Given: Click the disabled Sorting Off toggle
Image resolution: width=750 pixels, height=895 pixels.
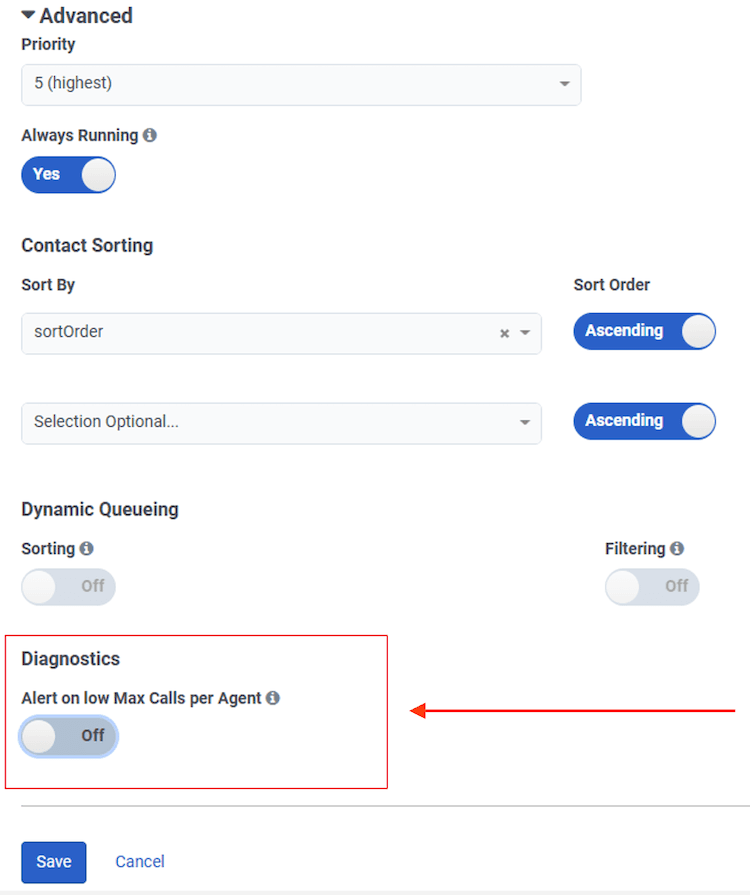Looking at the screenshot, I should click(x=68, y=587).
